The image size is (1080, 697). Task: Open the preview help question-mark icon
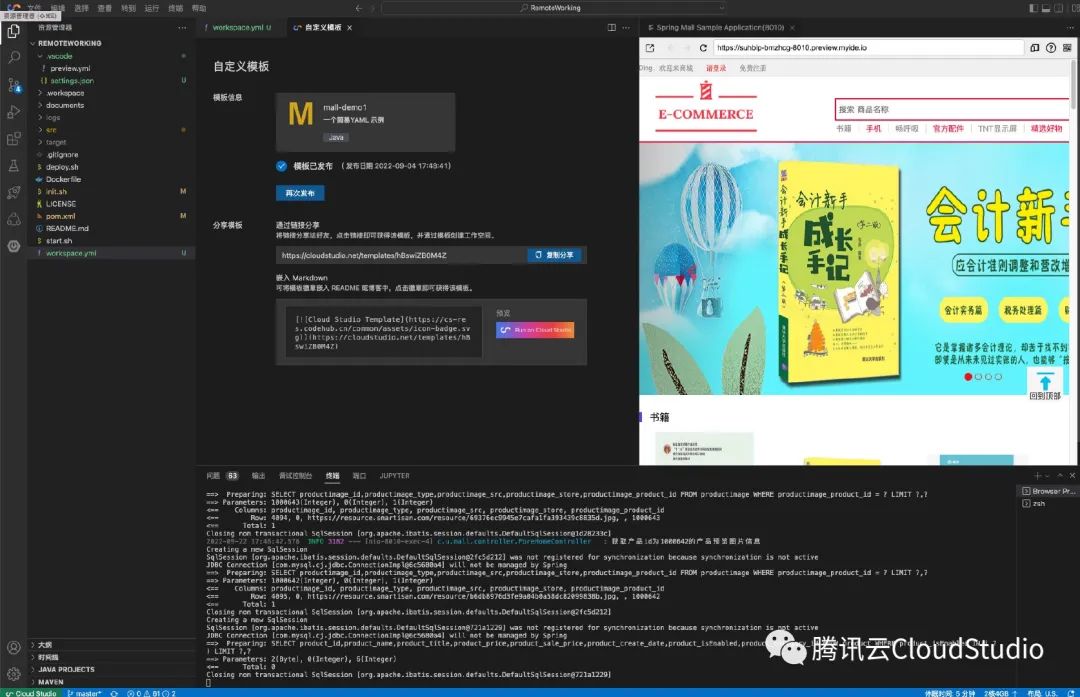point(1050,48)
